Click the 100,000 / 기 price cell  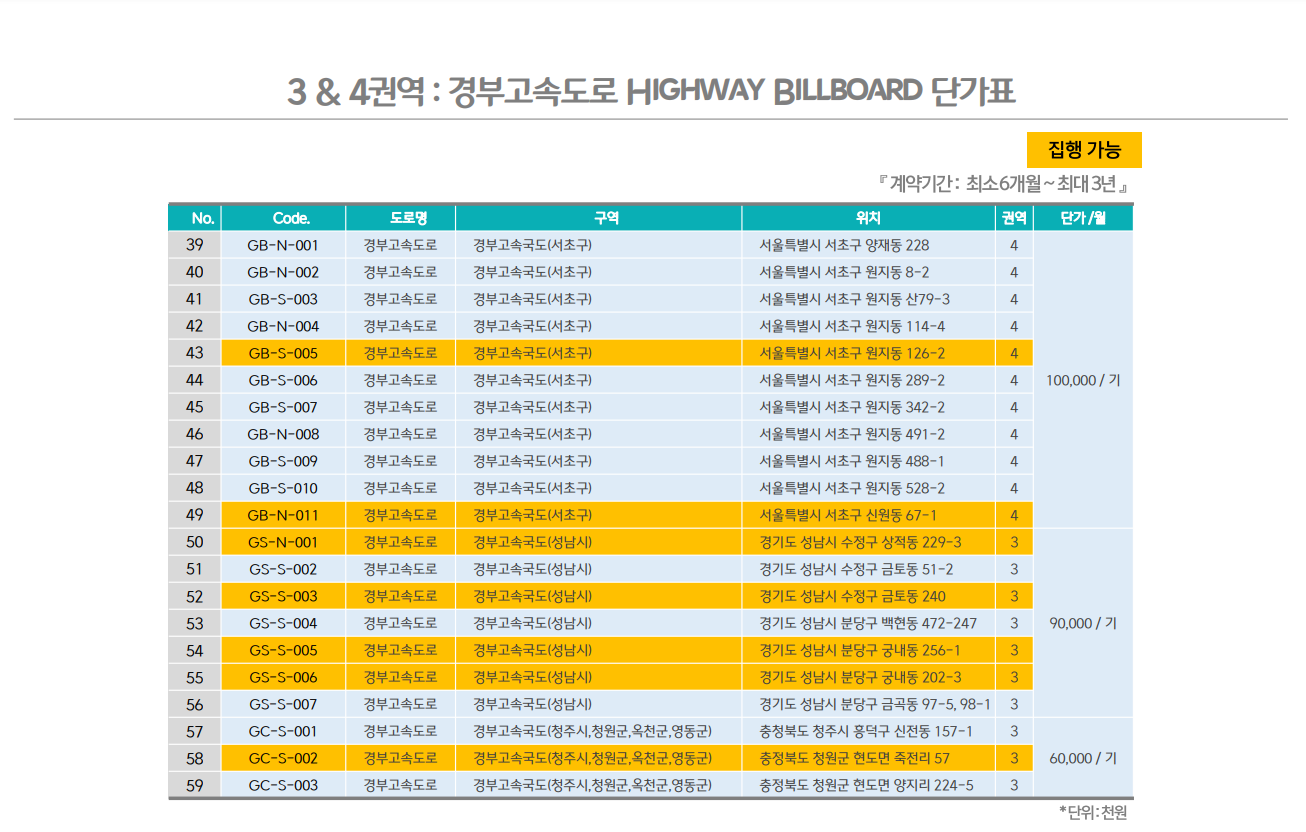[x=1083, y=380]
